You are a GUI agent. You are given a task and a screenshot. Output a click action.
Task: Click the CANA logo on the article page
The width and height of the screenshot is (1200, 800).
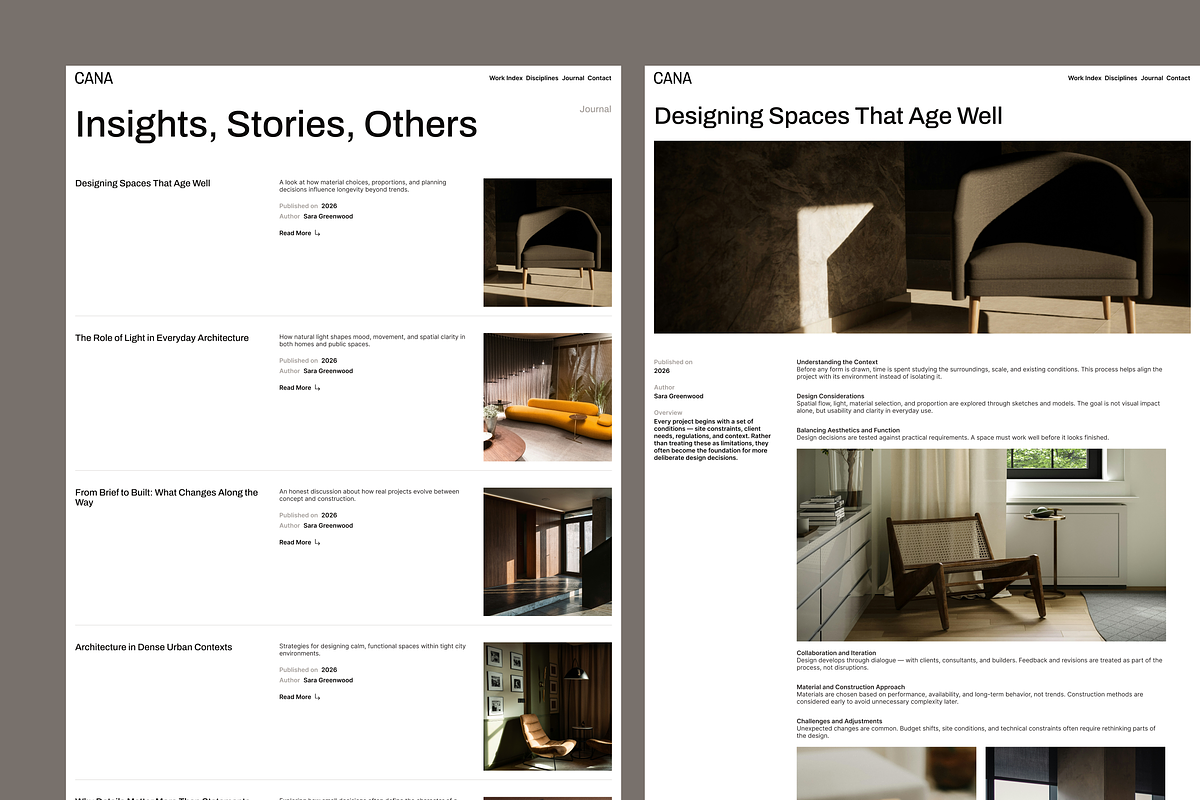(673, 78)
